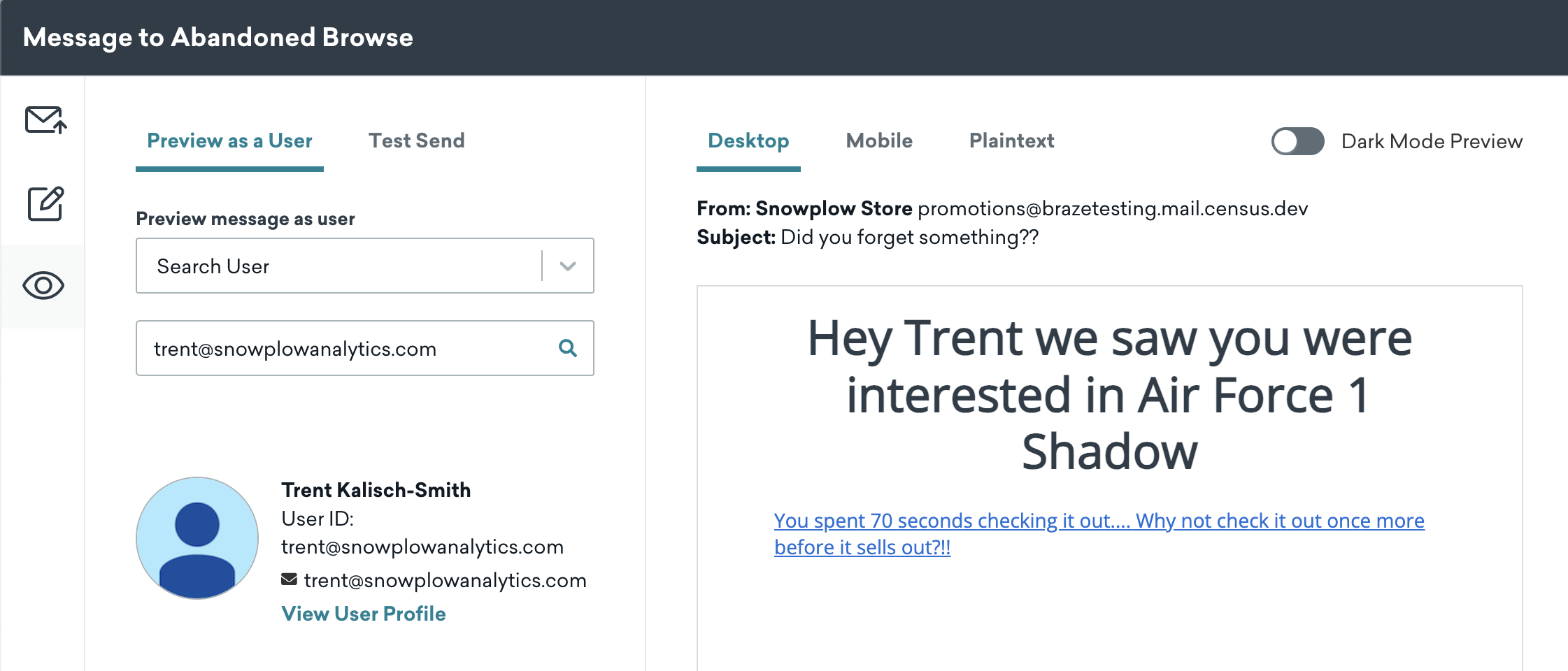Click the "Did you forget something??" subject line
Screen dimensions: 1568x671
point(909,238)
